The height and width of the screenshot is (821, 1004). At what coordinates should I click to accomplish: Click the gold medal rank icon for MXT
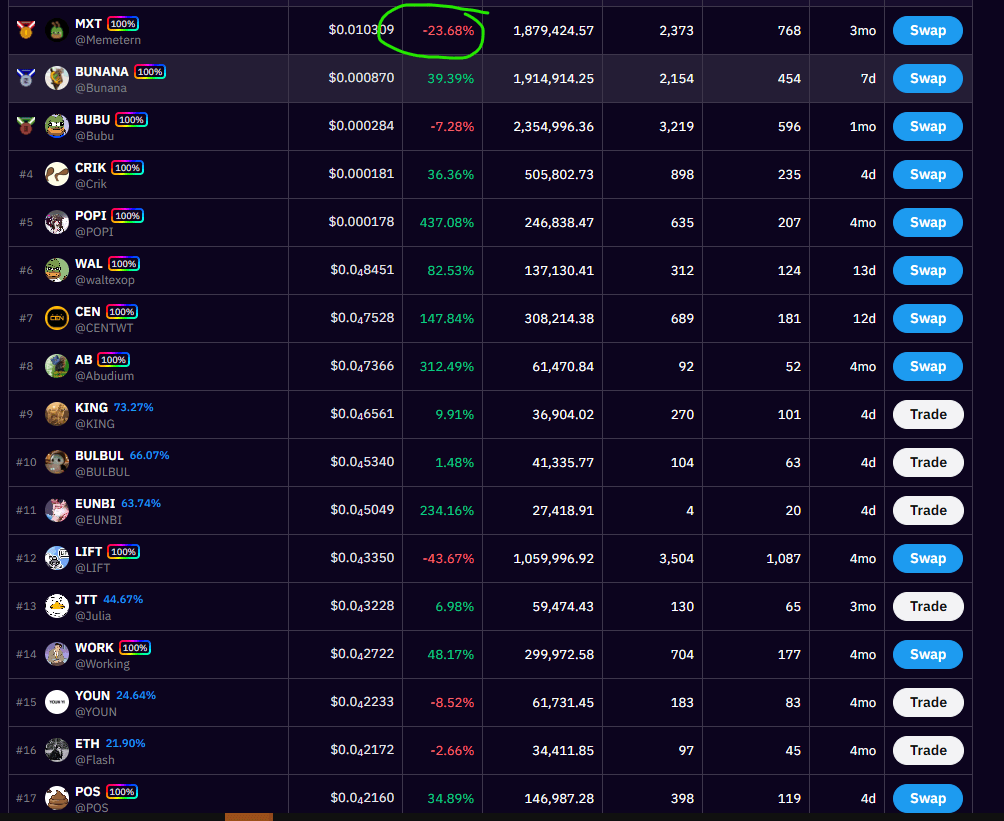point(26,30)
